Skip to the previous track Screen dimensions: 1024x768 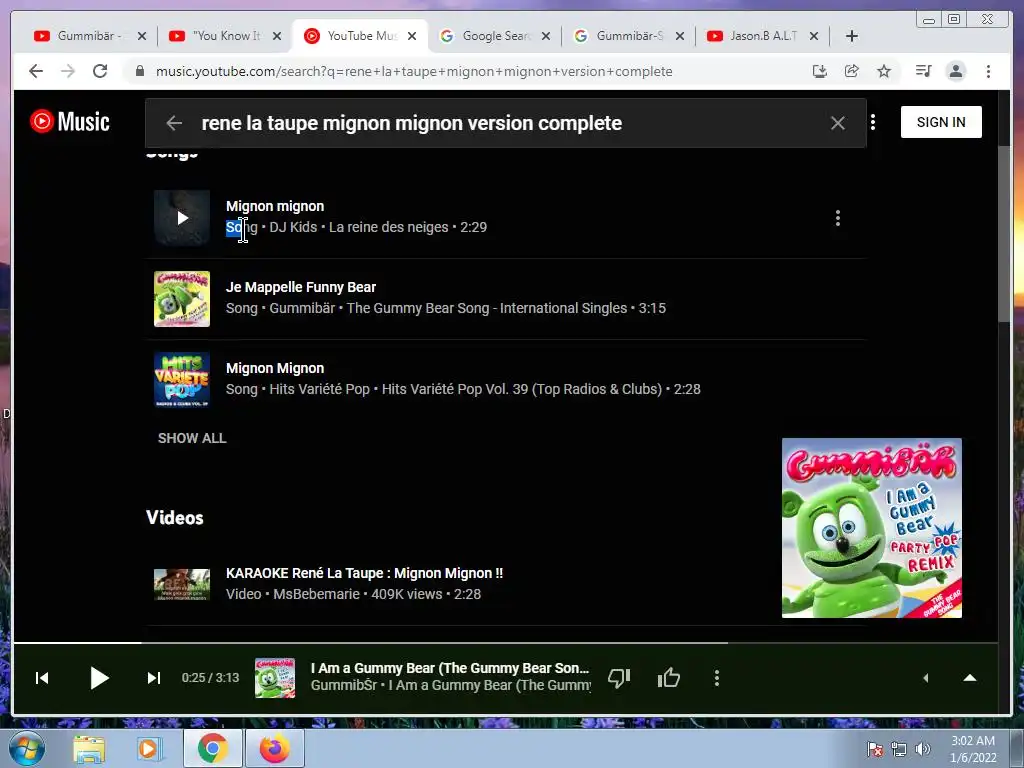click(x=42, y=678)
